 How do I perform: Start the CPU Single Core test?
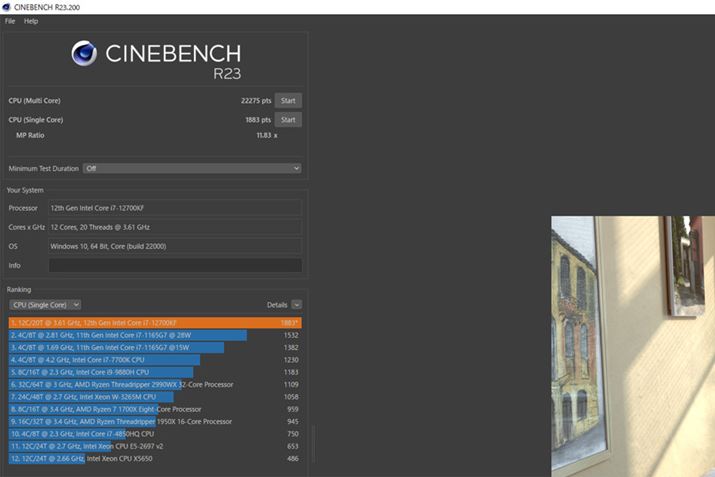pos(288,120)
